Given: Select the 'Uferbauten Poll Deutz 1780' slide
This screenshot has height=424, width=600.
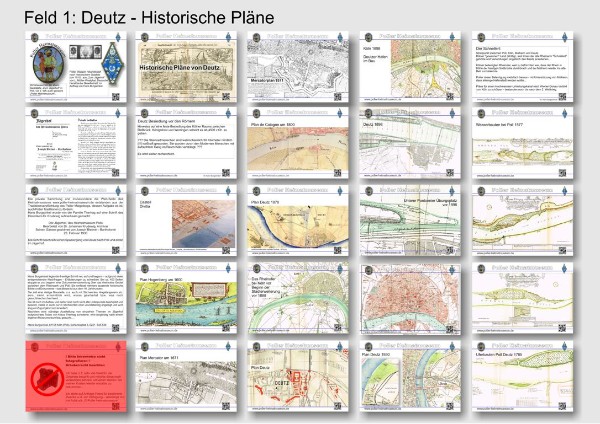Looking at the screenshot, I should pos(523,376).
